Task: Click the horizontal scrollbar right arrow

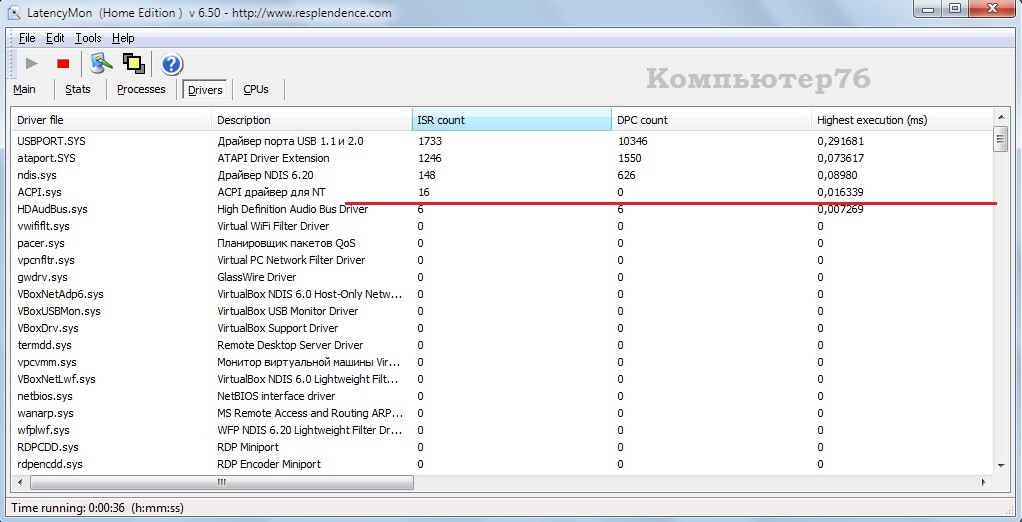Action: pos(985,482)
